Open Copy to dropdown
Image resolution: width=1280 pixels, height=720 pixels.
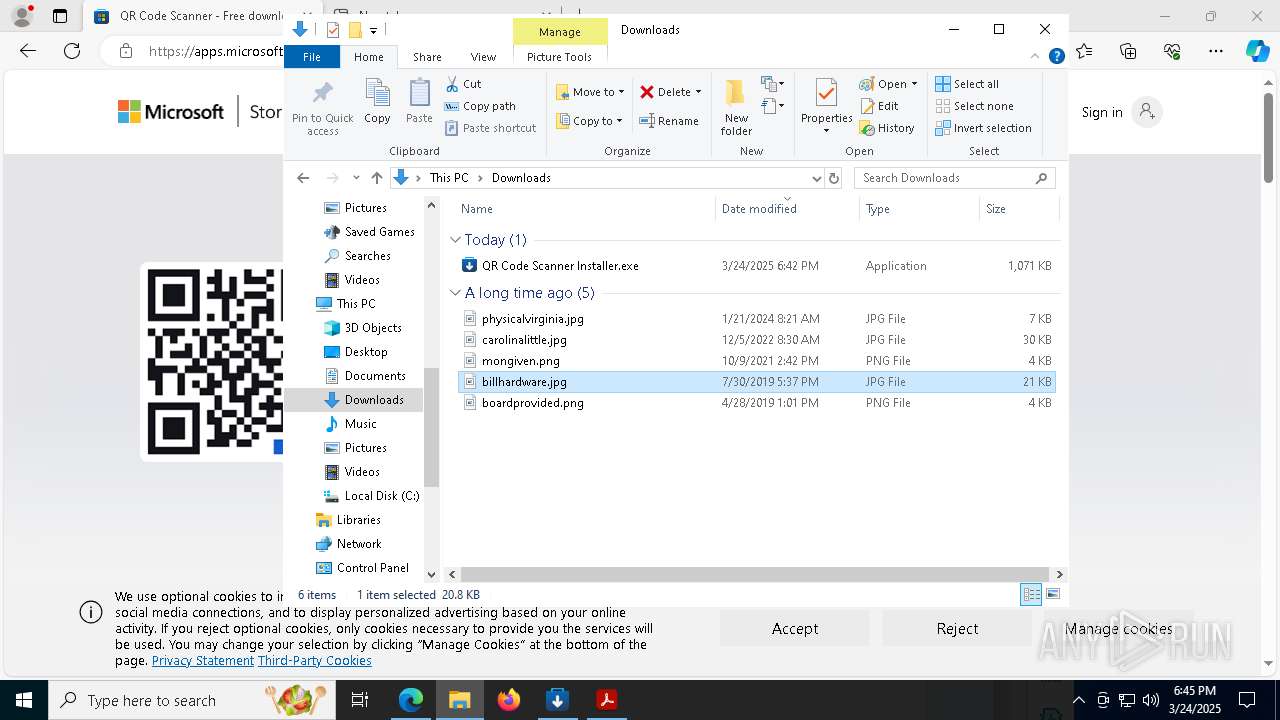[590, 121]
